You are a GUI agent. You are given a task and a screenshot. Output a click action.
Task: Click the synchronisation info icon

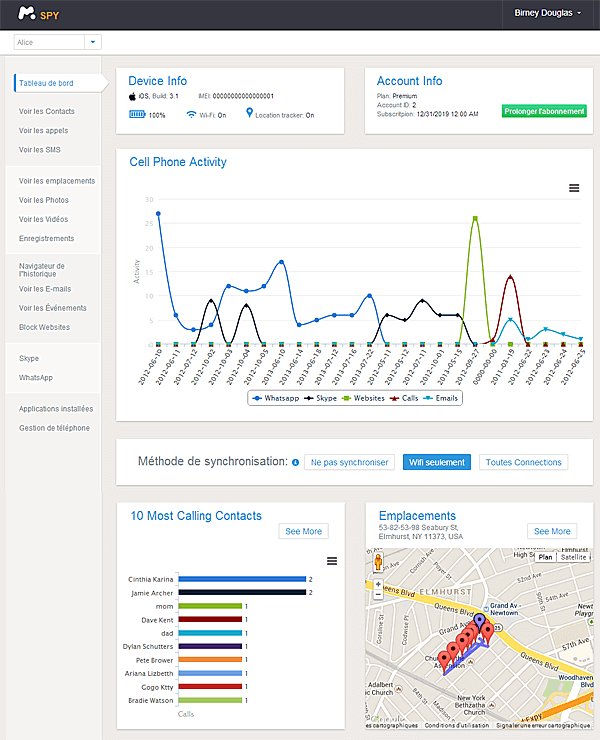click(x=295, y=463)
